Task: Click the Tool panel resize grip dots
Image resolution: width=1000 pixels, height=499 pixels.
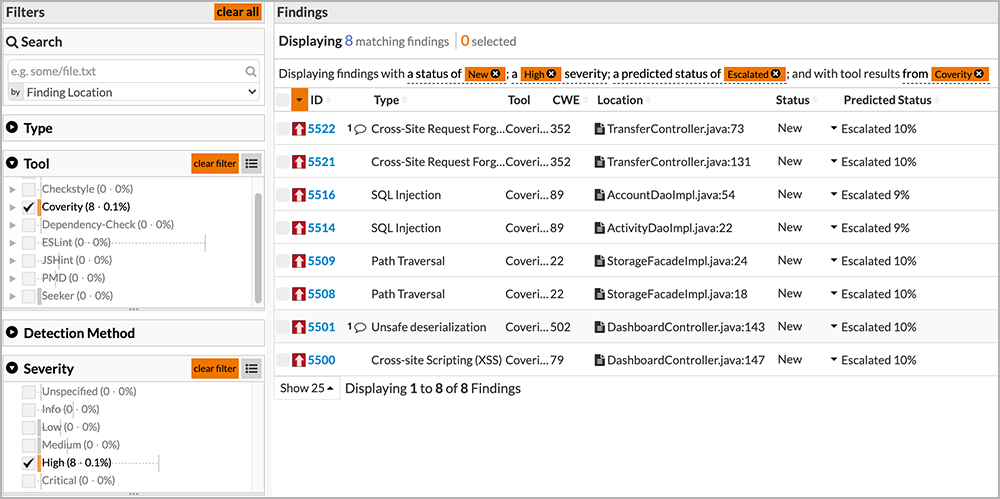Action: click(x=133, y=309)
